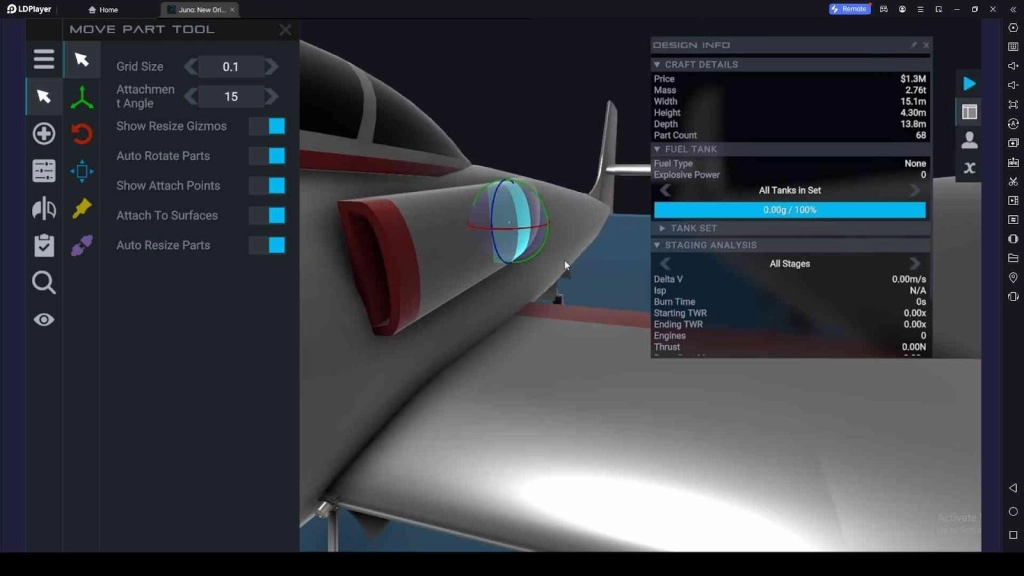This screenshot has height=576, width=1024.
Task: Launch the craft with blue Play button
Action: click(969, 84)
